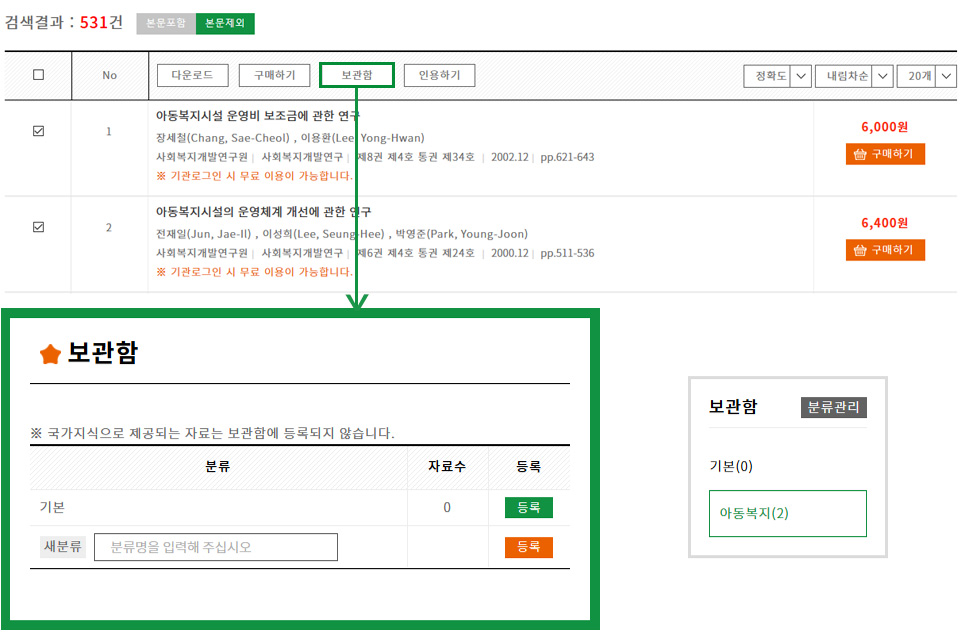The height and width of the screenshot is (640, 960).
Task: Click the 다운로드 button
Action: [x=192, y=75]
